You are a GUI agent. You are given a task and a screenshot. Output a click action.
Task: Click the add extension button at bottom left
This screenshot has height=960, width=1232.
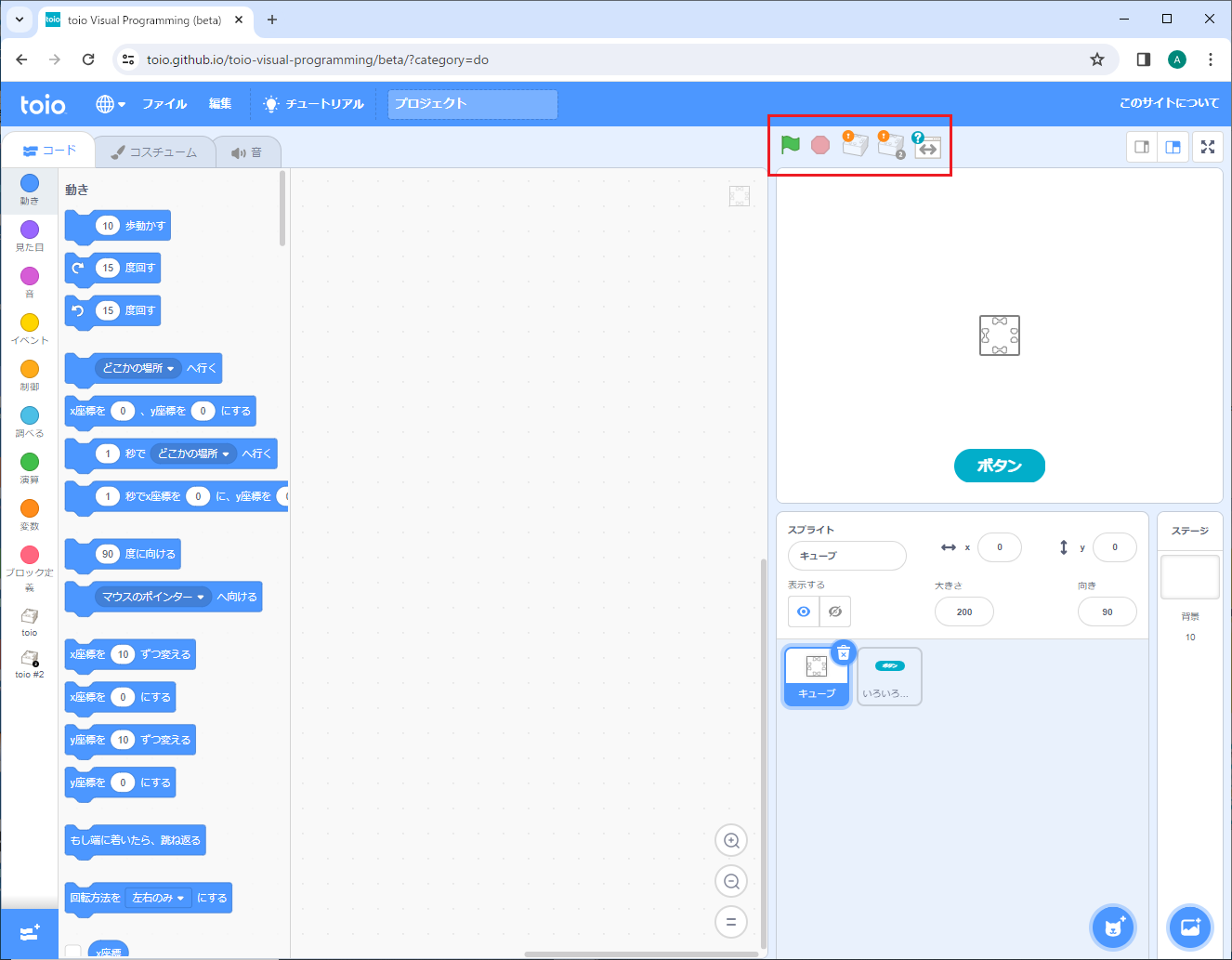(30, 932)
